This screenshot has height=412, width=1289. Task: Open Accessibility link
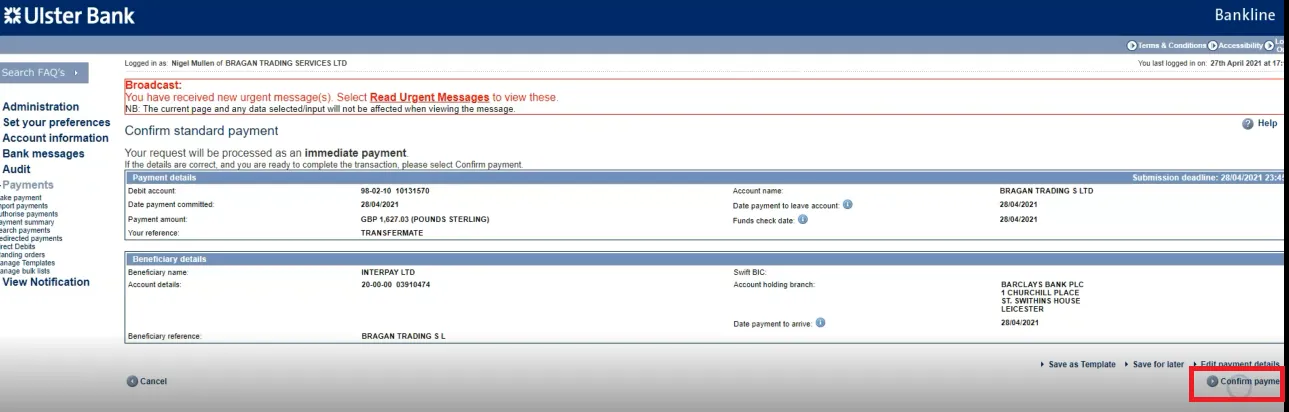pos(1241,46)
